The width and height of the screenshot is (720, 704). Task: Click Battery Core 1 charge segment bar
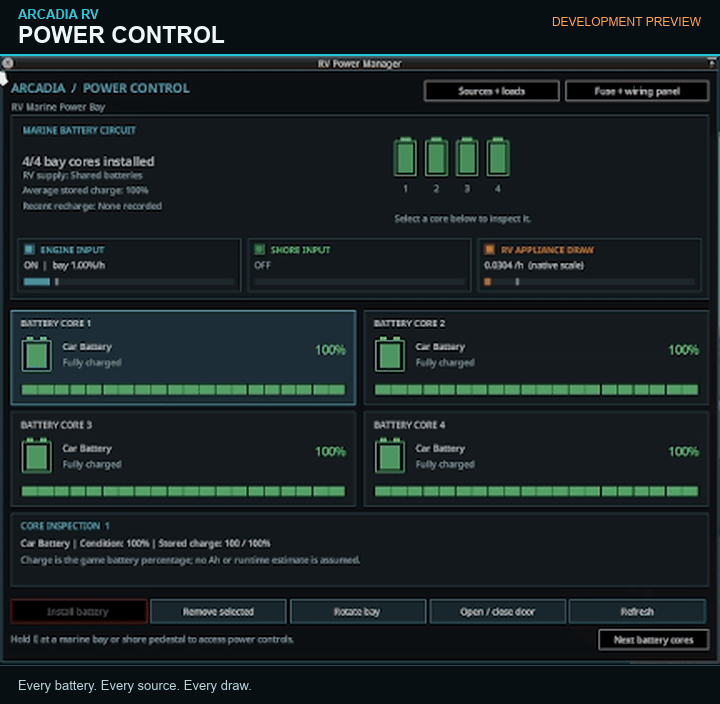point(183,390)
